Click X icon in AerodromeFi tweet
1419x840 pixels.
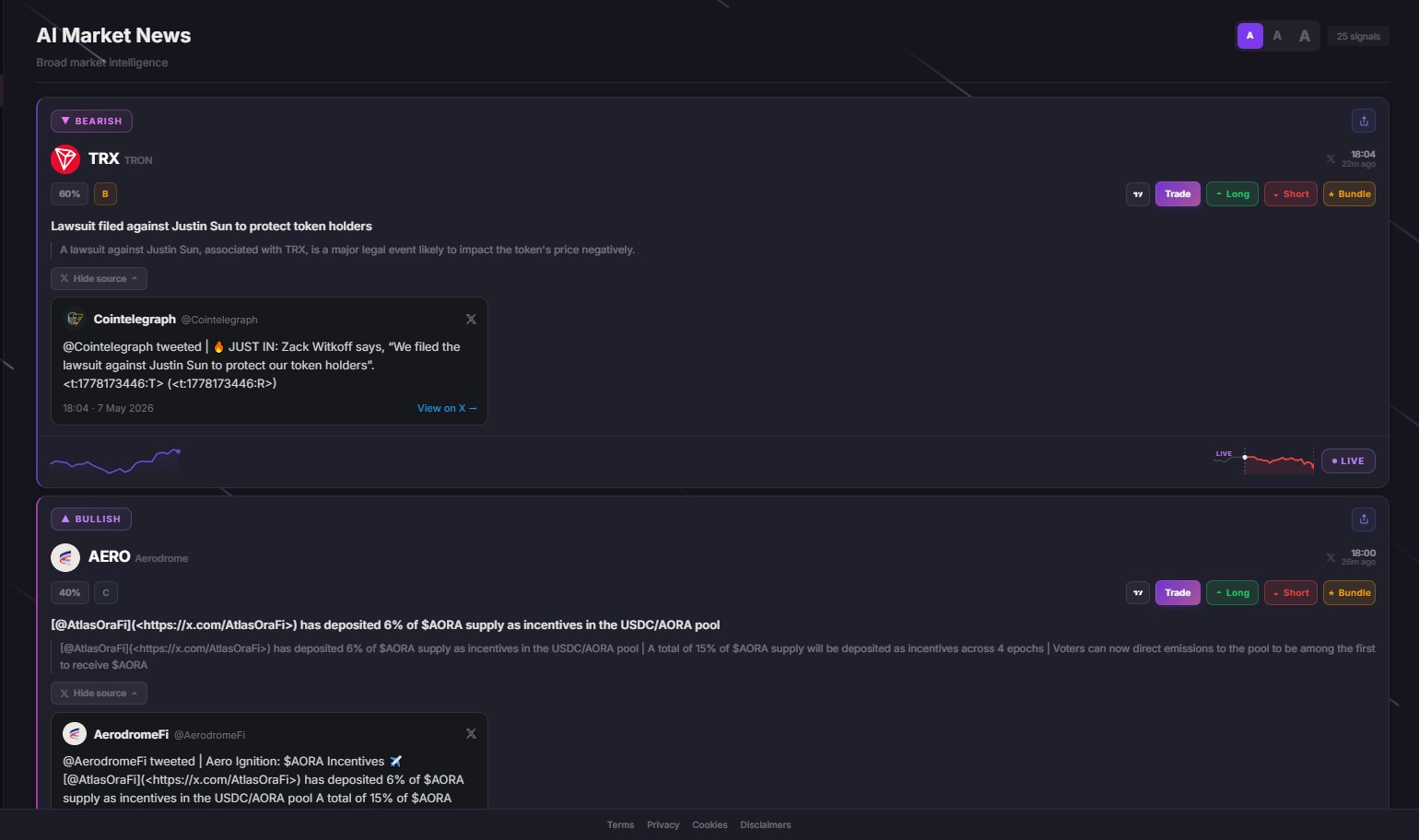tap(471, 734)
